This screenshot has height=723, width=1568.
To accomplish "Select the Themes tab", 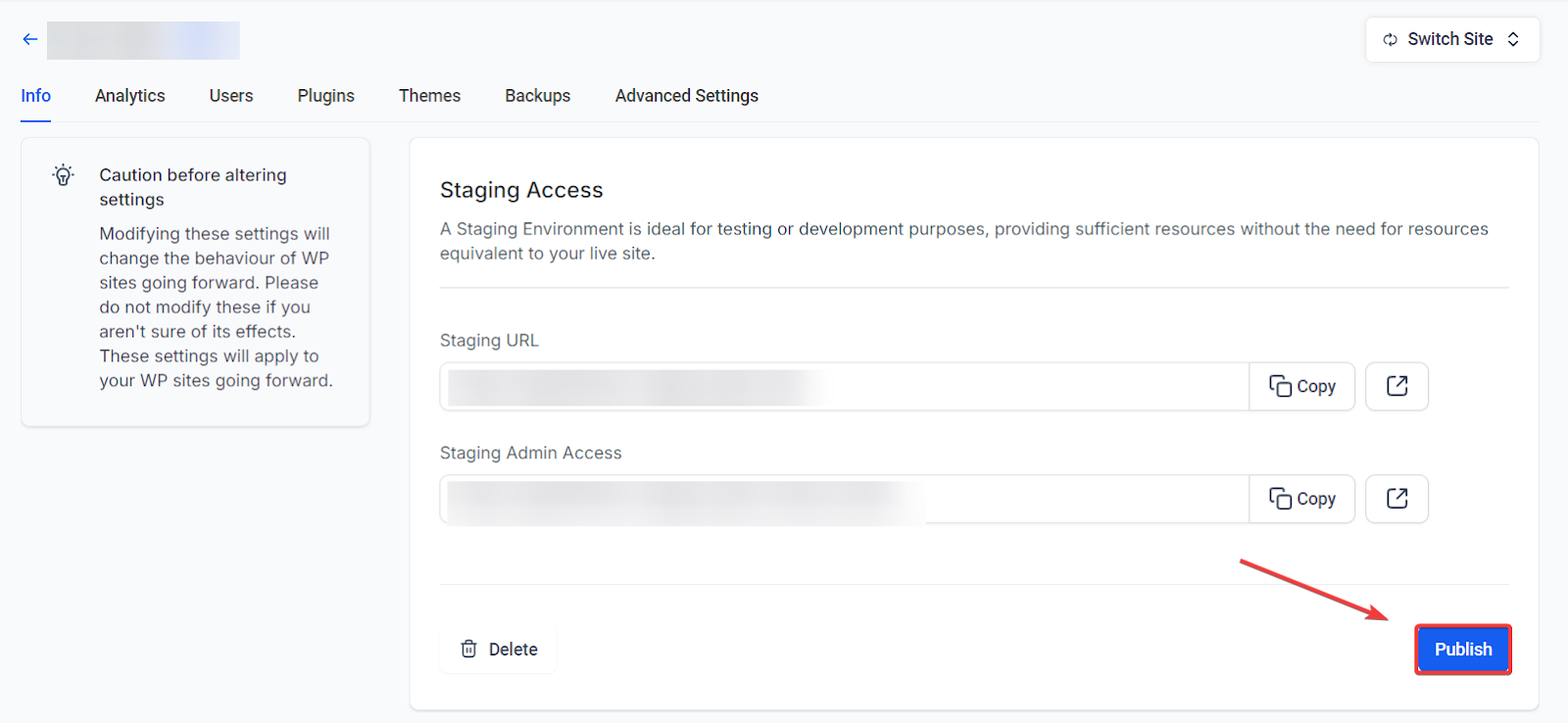I will [x=429, y=96].
